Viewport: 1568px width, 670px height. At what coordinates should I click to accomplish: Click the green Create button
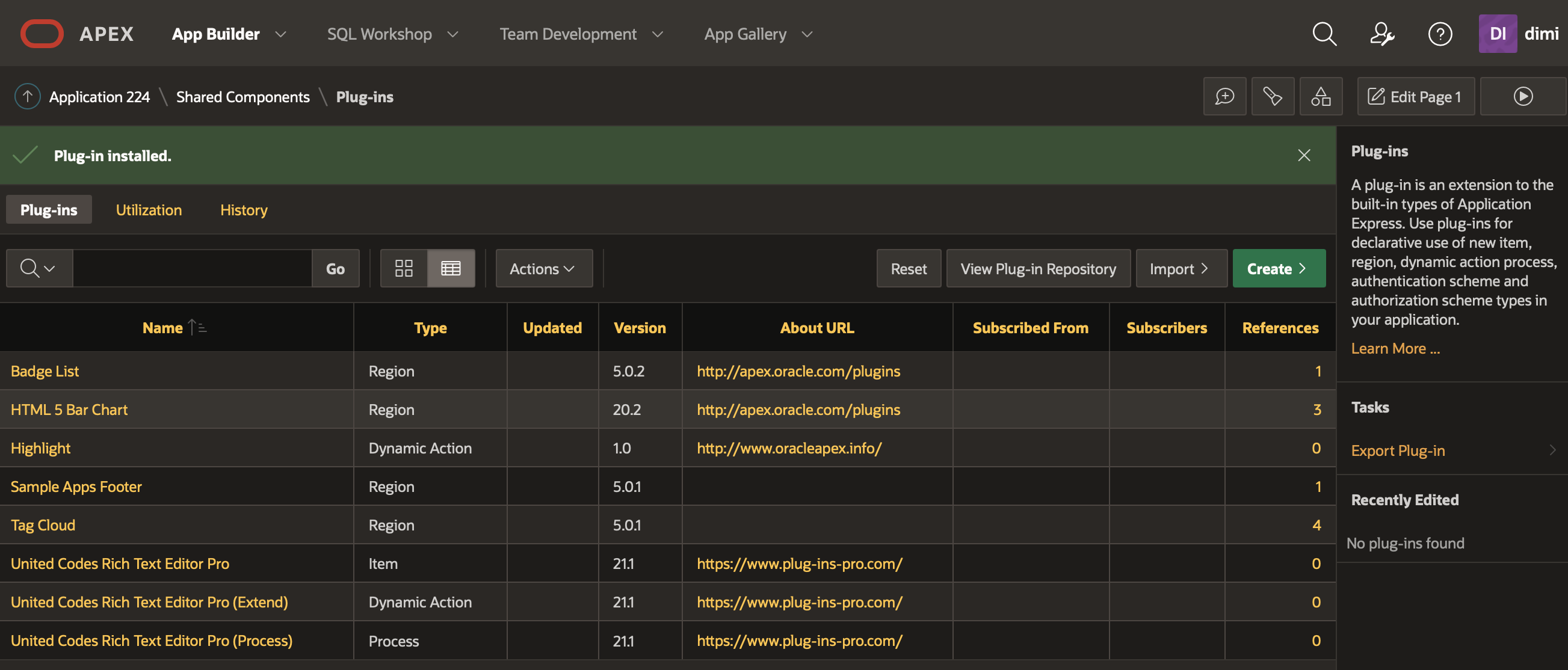coord(1278,268)
